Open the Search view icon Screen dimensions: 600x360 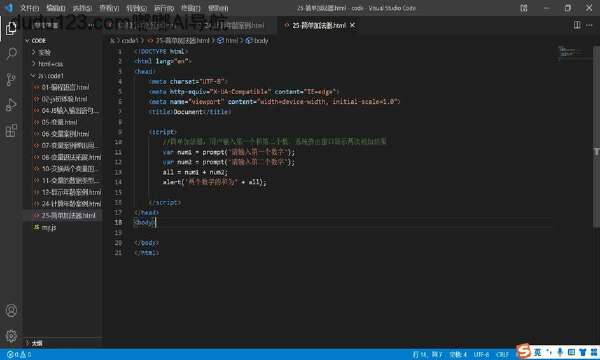pyautogui.click(x=11, y=54)
